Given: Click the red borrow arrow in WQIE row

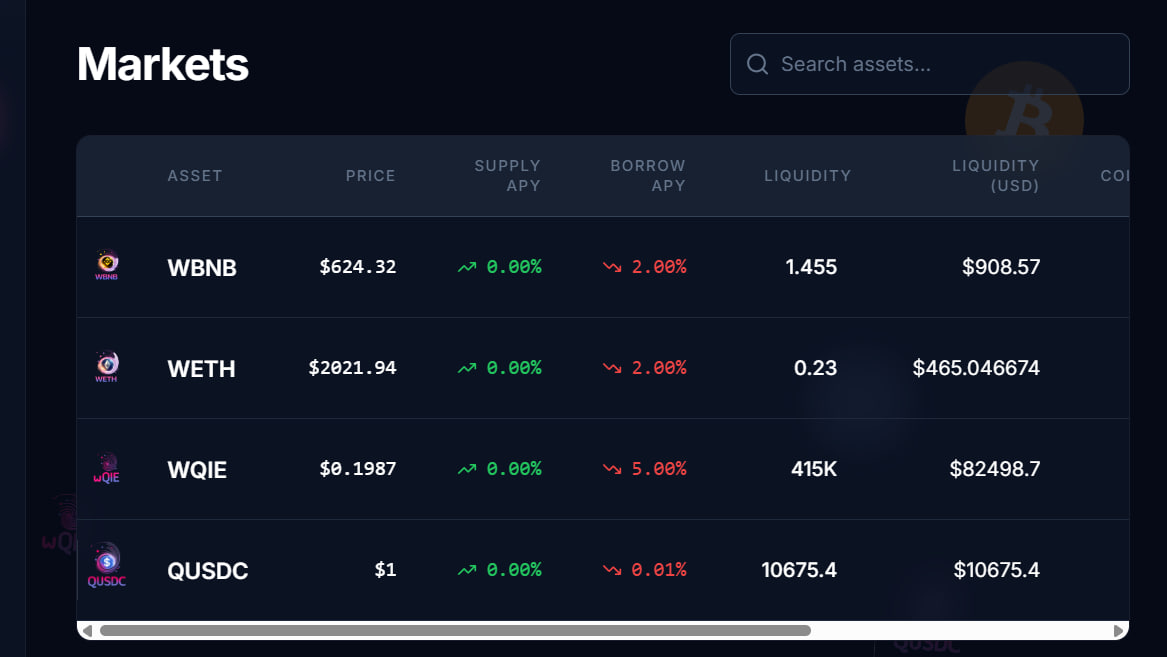Looking at the screenshot, I should (x=612, y=469).
